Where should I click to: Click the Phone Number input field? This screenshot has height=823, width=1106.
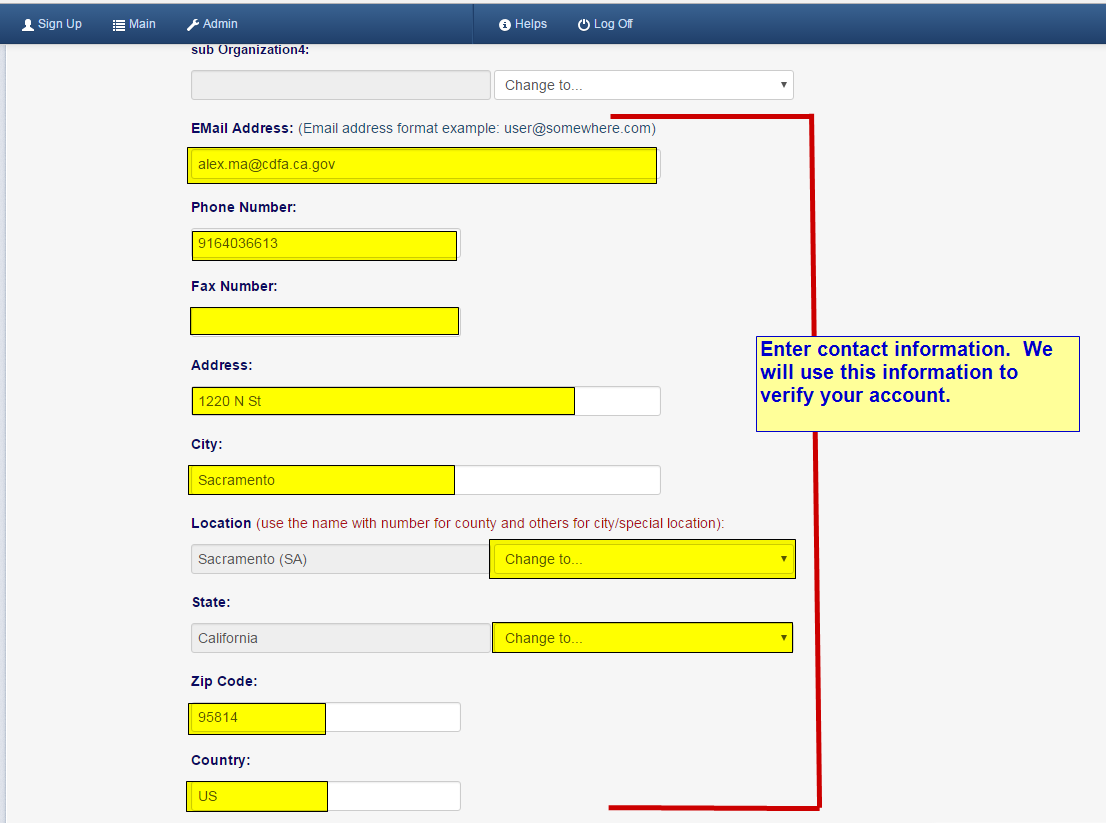(x=325, y=243)
